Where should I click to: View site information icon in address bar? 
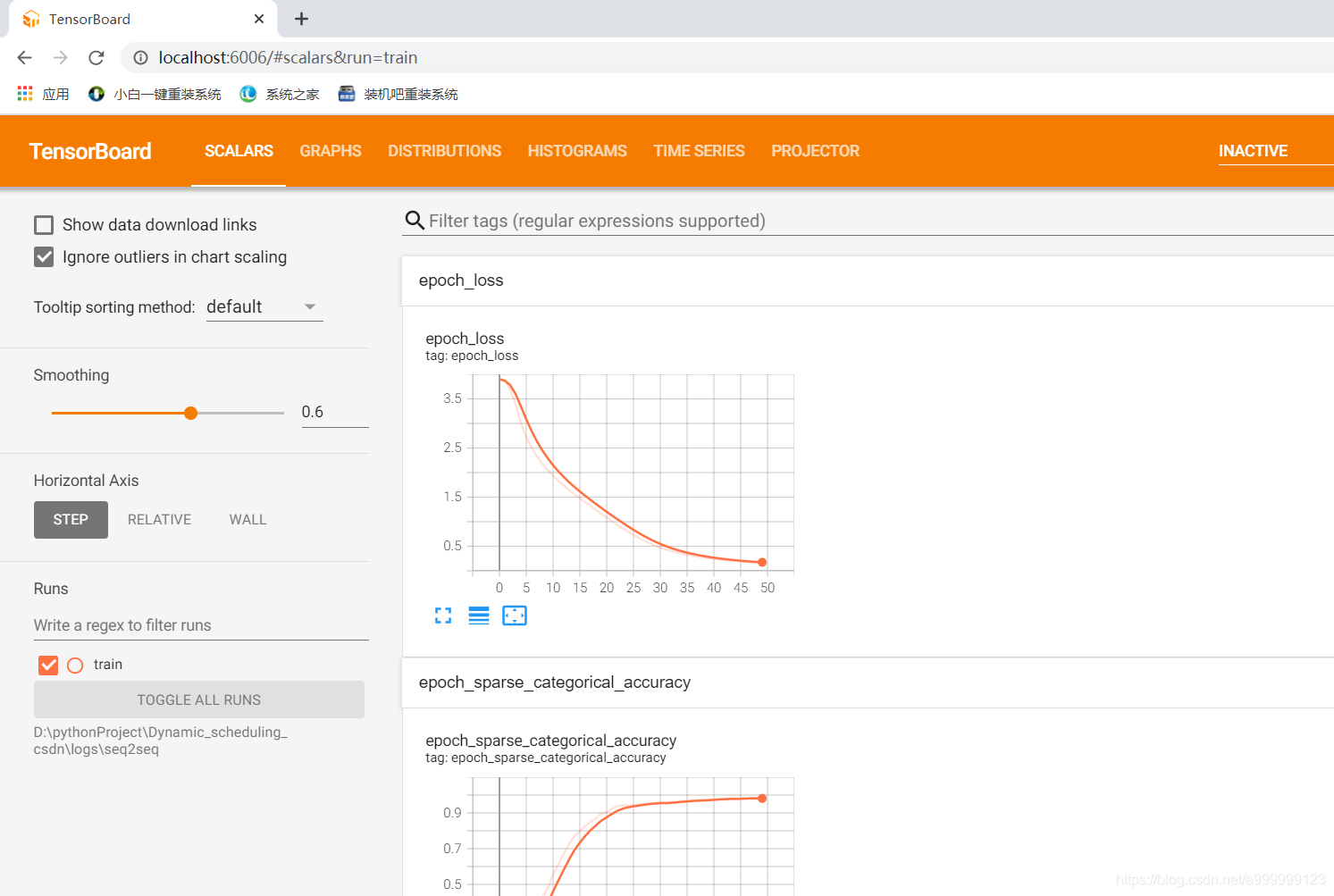(x=140, y=58)
